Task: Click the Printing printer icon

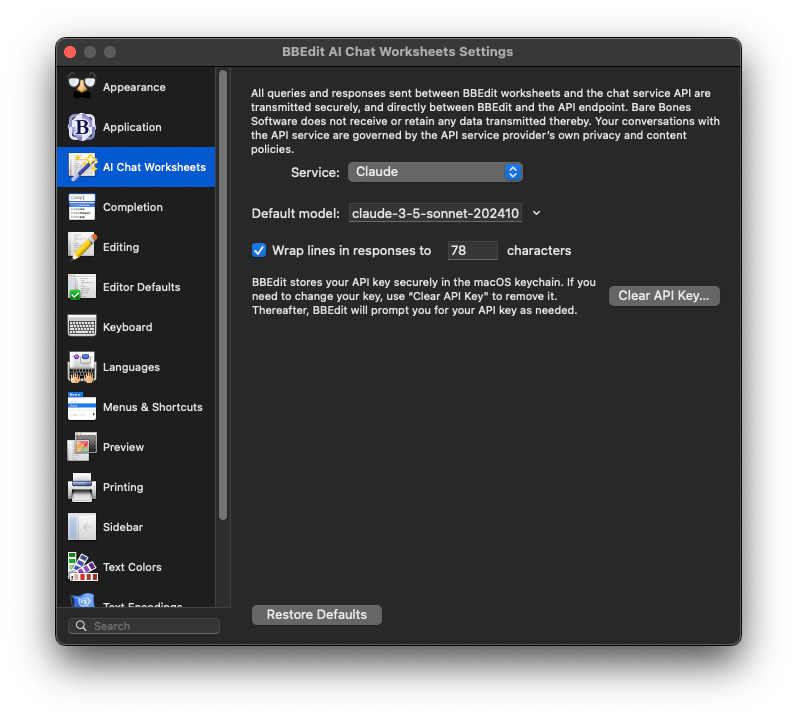Action: click(82, 487)
